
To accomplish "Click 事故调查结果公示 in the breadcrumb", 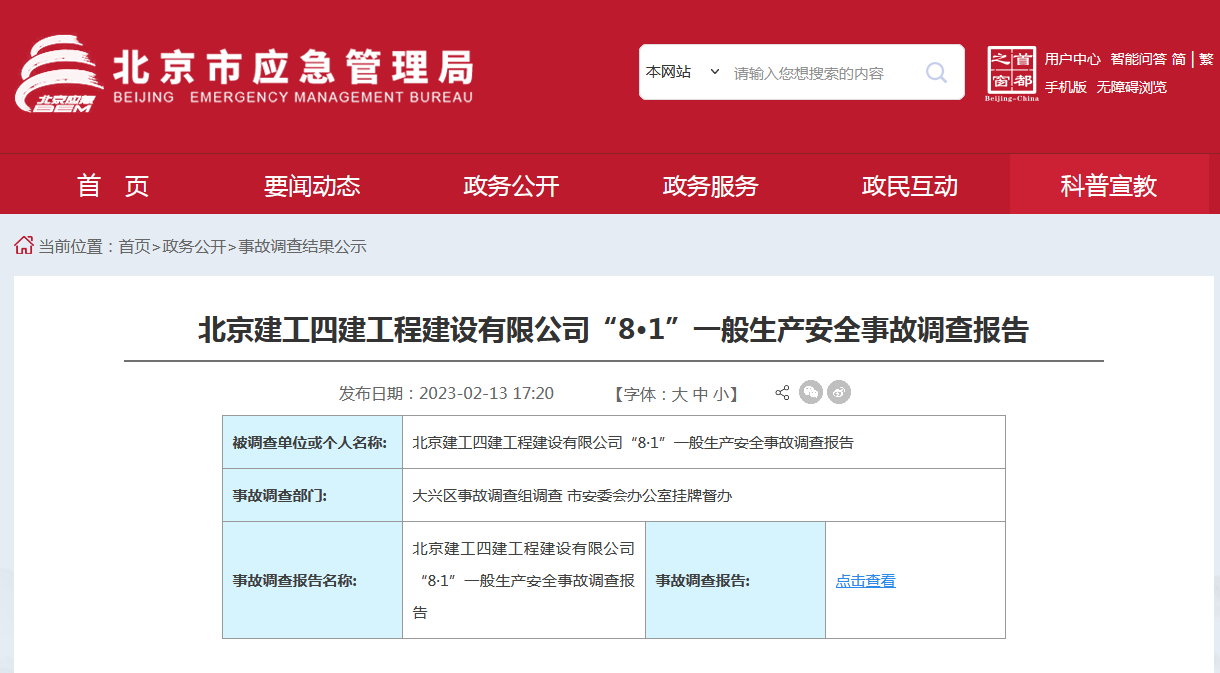I will (302, 246).
